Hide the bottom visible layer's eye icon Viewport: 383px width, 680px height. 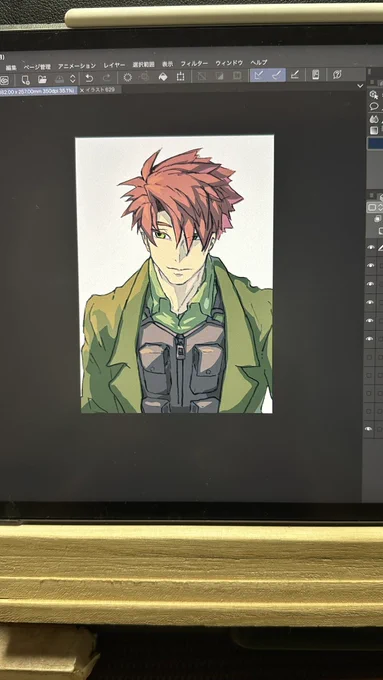(x=369, y=429)
